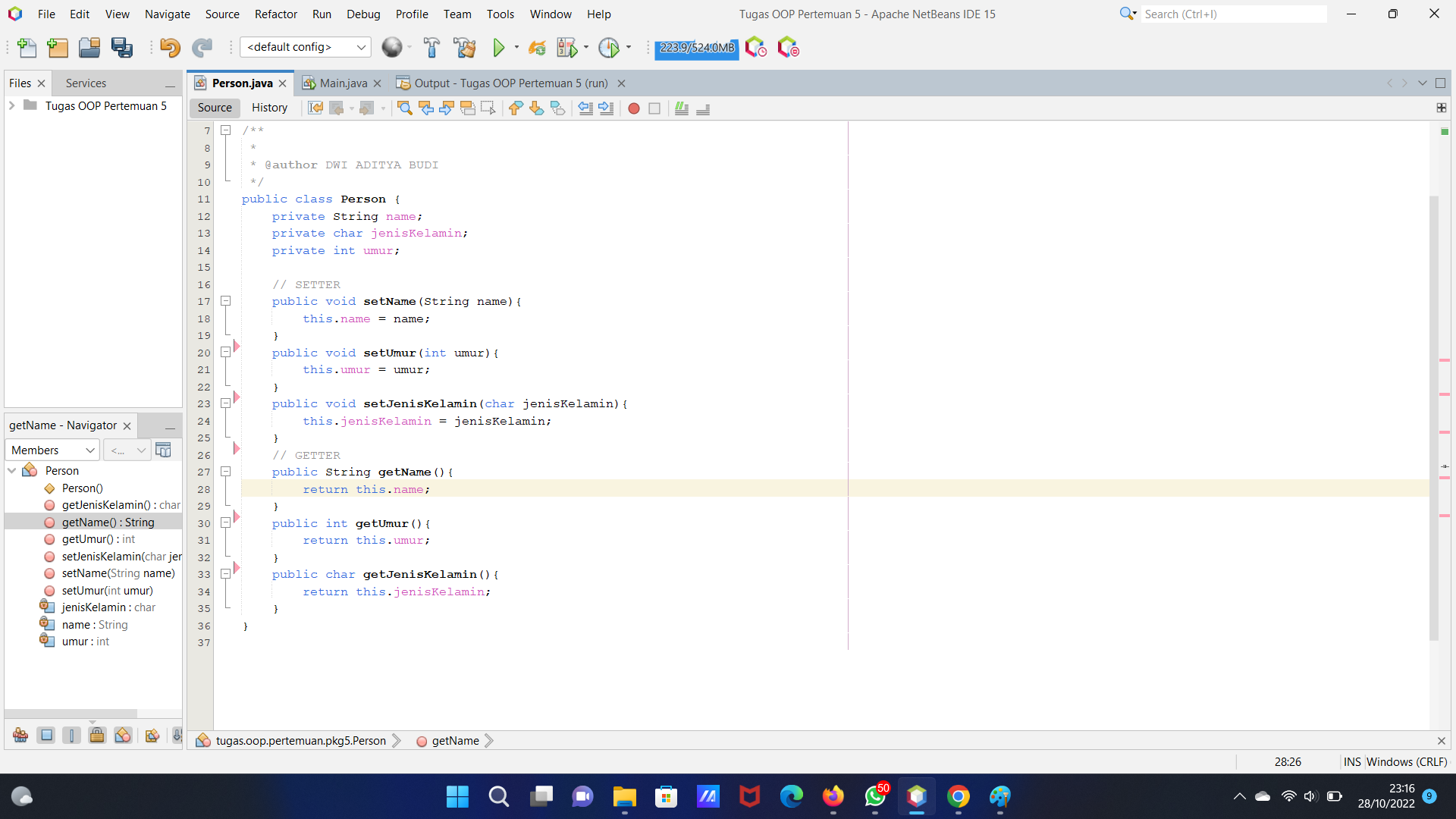Toggle highlight search occurrences in editor toolbar
Viewport: 1456px width, 819px height.
point(467,108)
